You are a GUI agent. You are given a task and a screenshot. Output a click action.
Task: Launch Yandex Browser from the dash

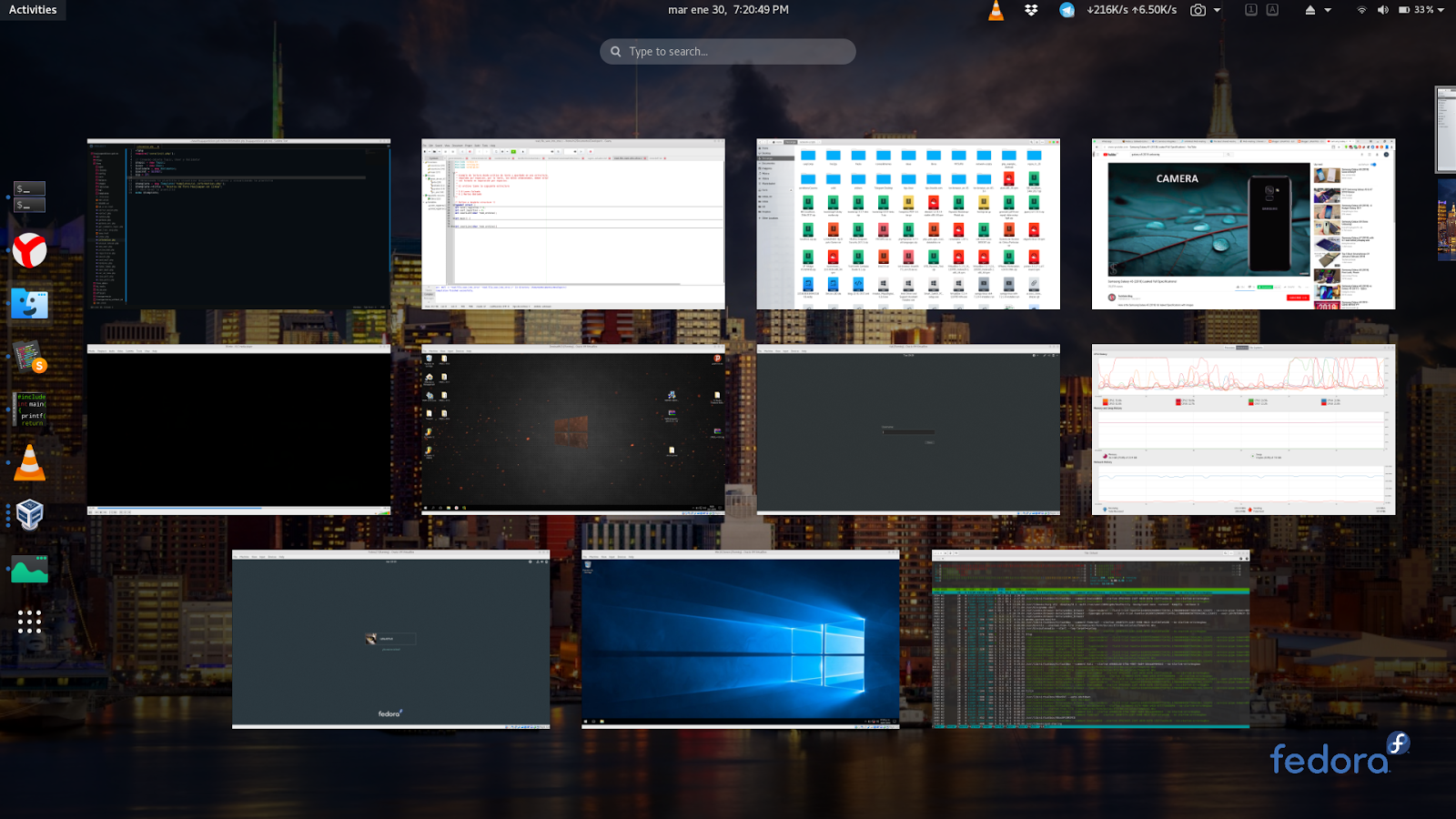[x=30, y=250]
